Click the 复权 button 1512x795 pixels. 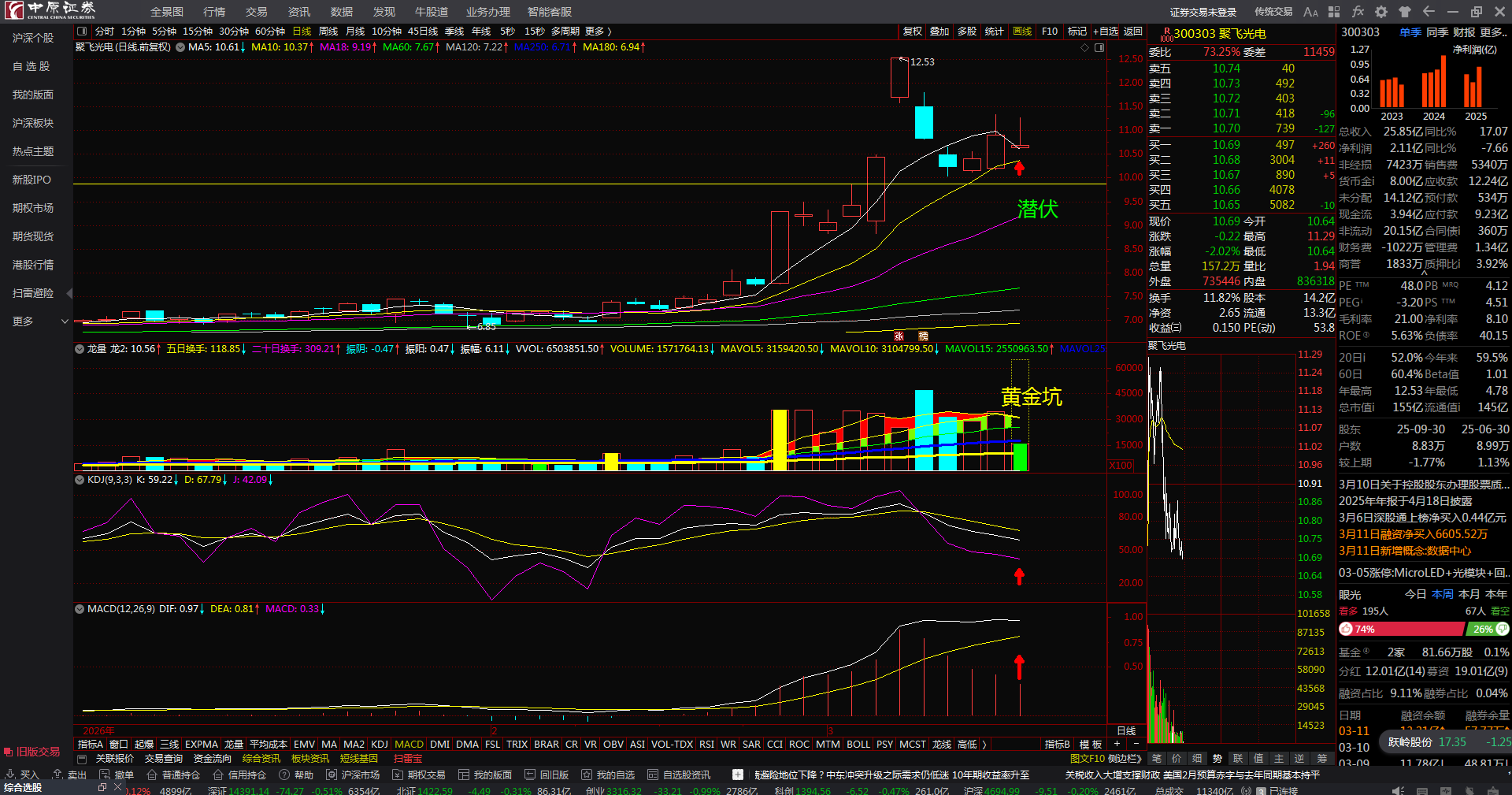click(912, 32)
